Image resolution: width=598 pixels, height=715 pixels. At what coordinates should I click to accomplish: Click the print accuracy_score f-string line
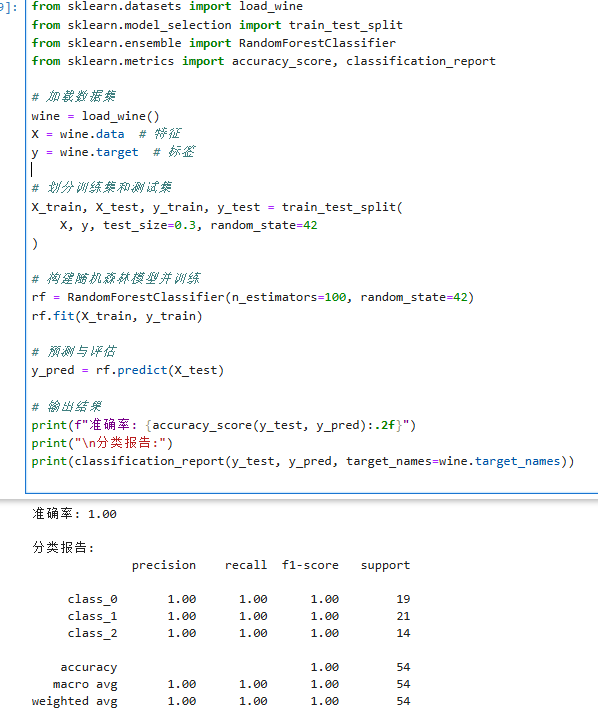[224, 425]
